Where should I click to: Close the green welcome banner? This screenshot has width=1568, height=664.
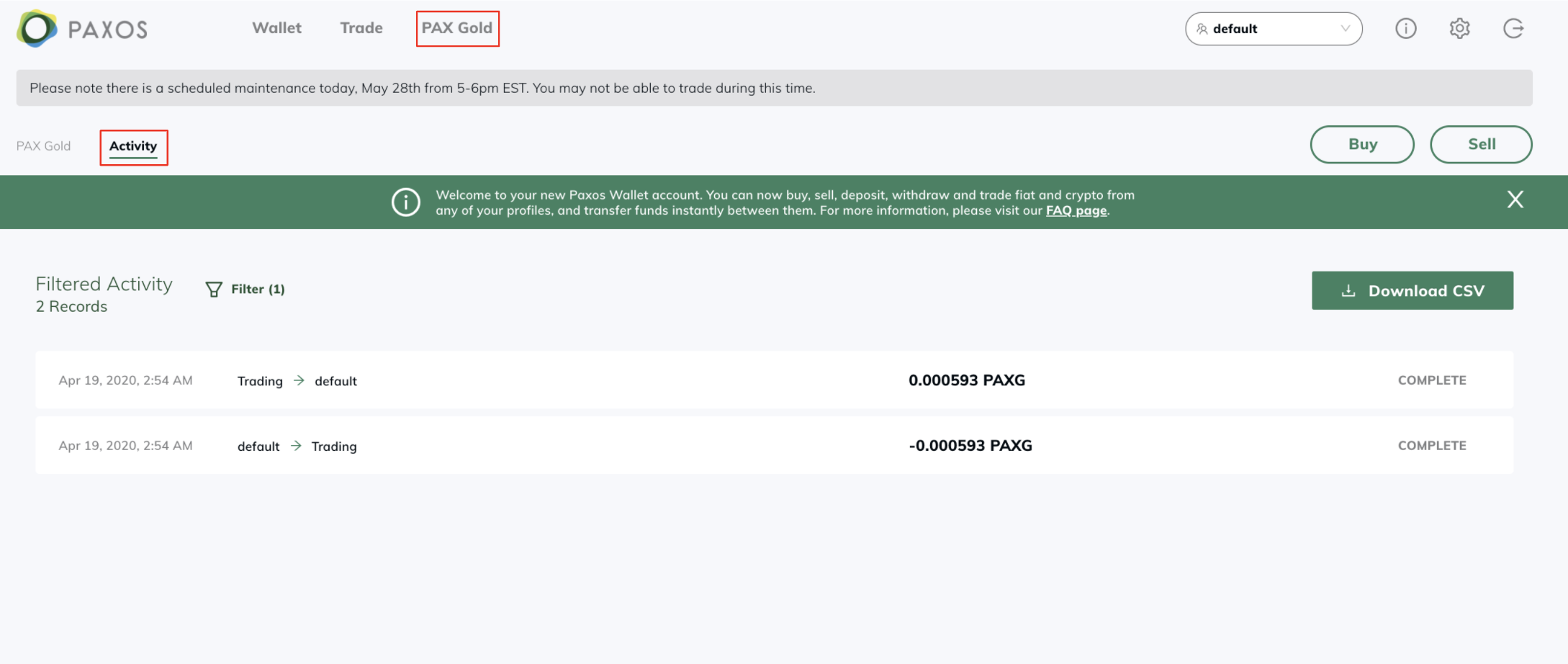(1515, 199)
